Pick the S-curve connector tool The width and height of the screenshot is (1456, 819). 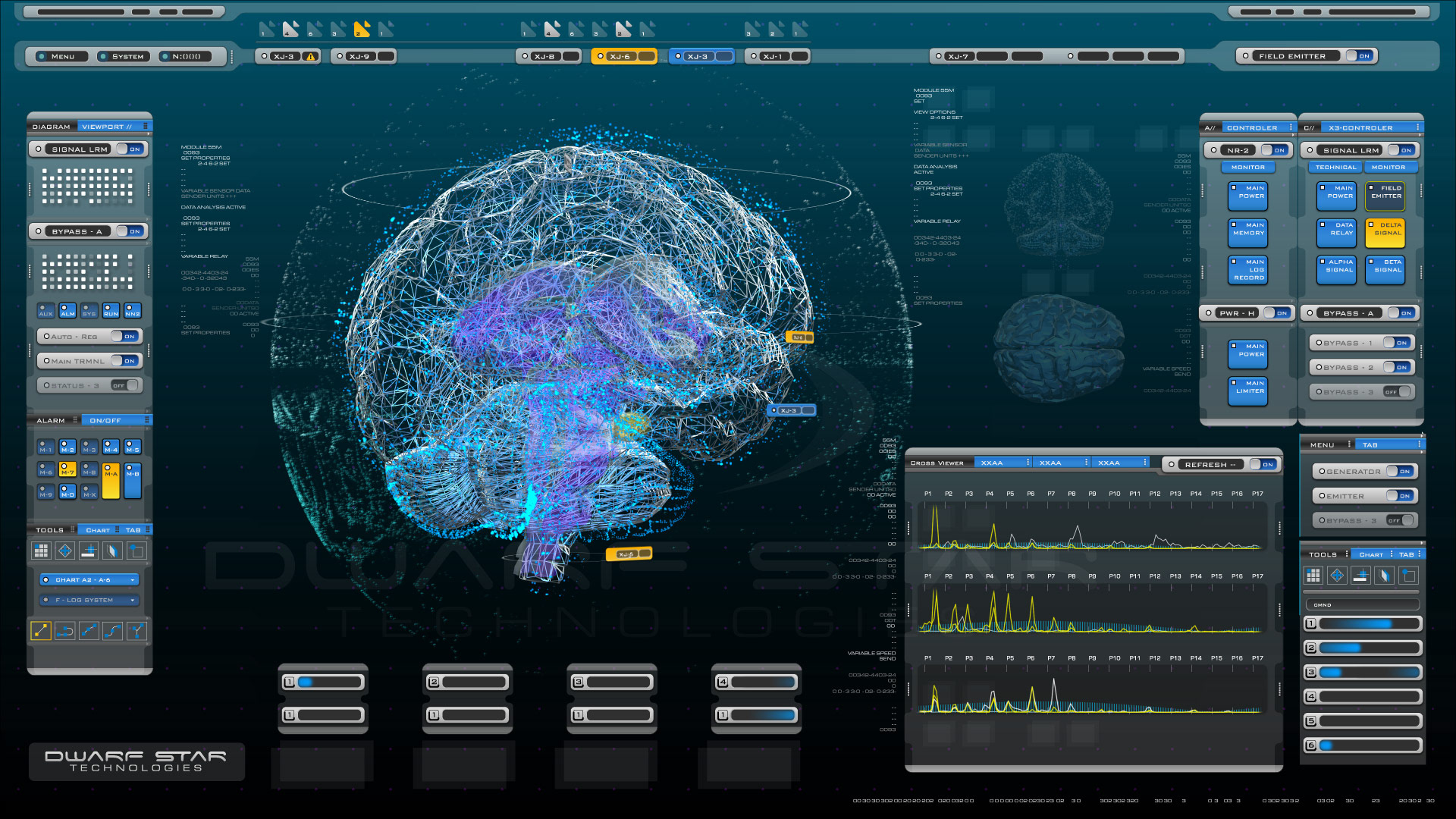[112, 630]
